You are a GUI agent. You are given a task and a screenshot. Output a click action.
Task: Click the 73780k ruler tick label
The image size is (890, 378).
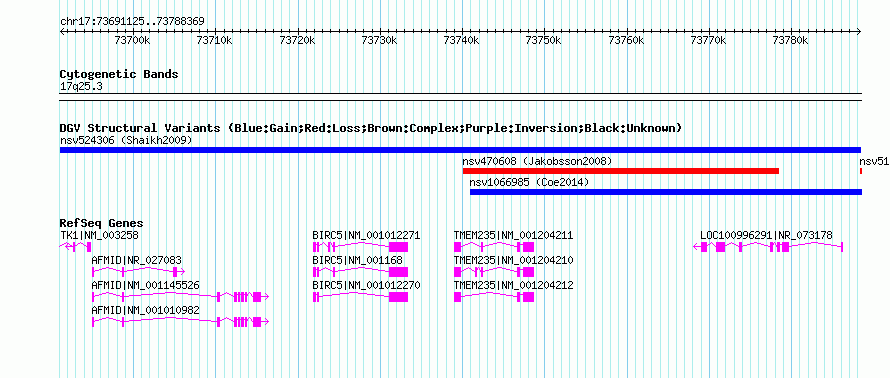pyautogui.click(x=791, y=41)
